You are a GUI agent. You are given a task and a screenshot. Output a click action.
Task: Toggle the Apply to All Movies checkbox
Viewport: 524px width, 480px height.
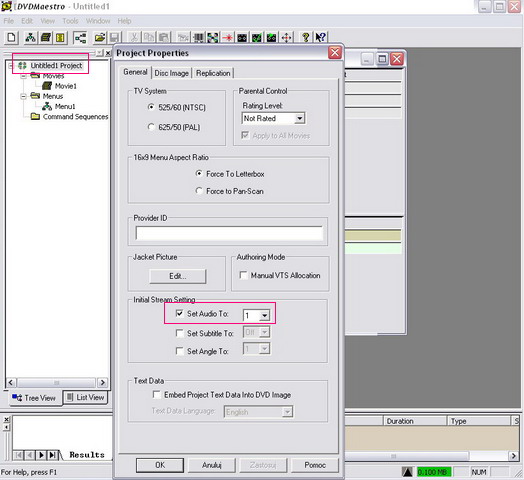[x=245, y=135]
